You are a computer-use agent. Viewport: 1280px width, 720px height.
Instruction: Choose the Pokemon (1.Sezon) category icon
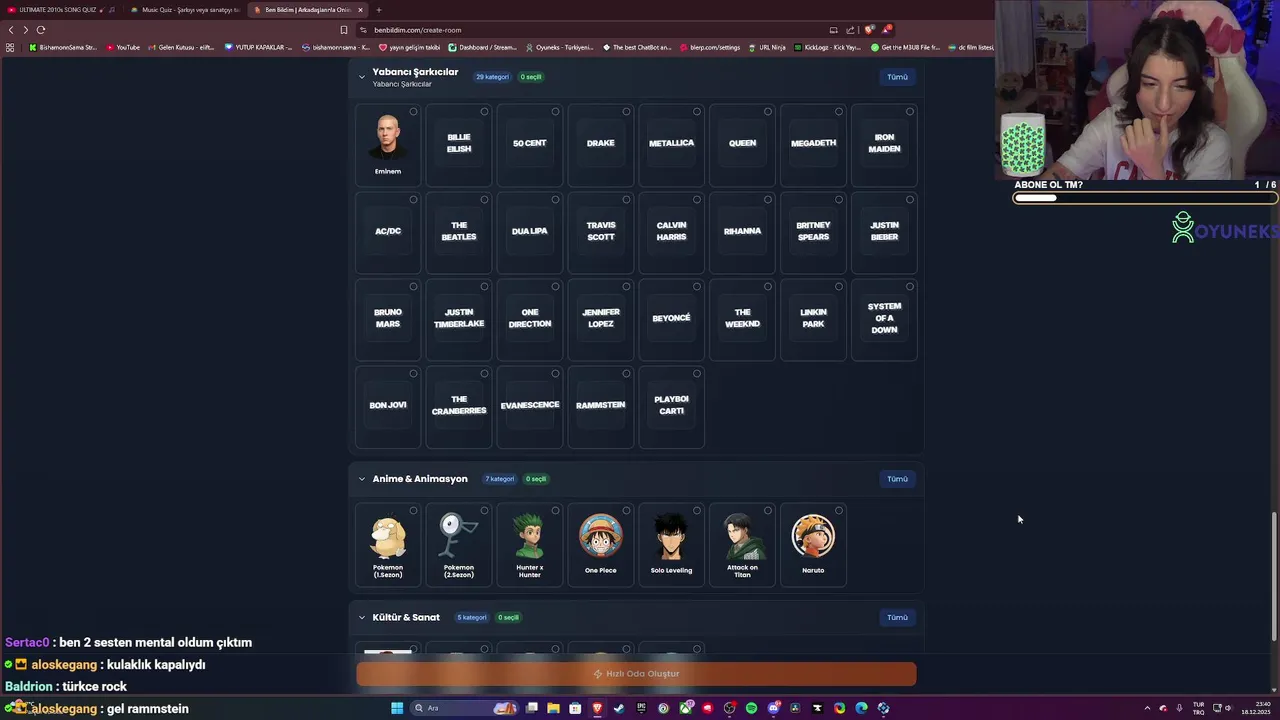tap(388, 537)
